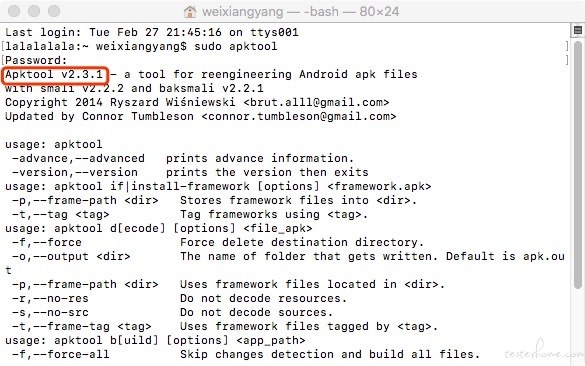This screenshot has width=585, height=366.
Task: Click the -advance,--advanced option text
Action: (x=78, y=159)
